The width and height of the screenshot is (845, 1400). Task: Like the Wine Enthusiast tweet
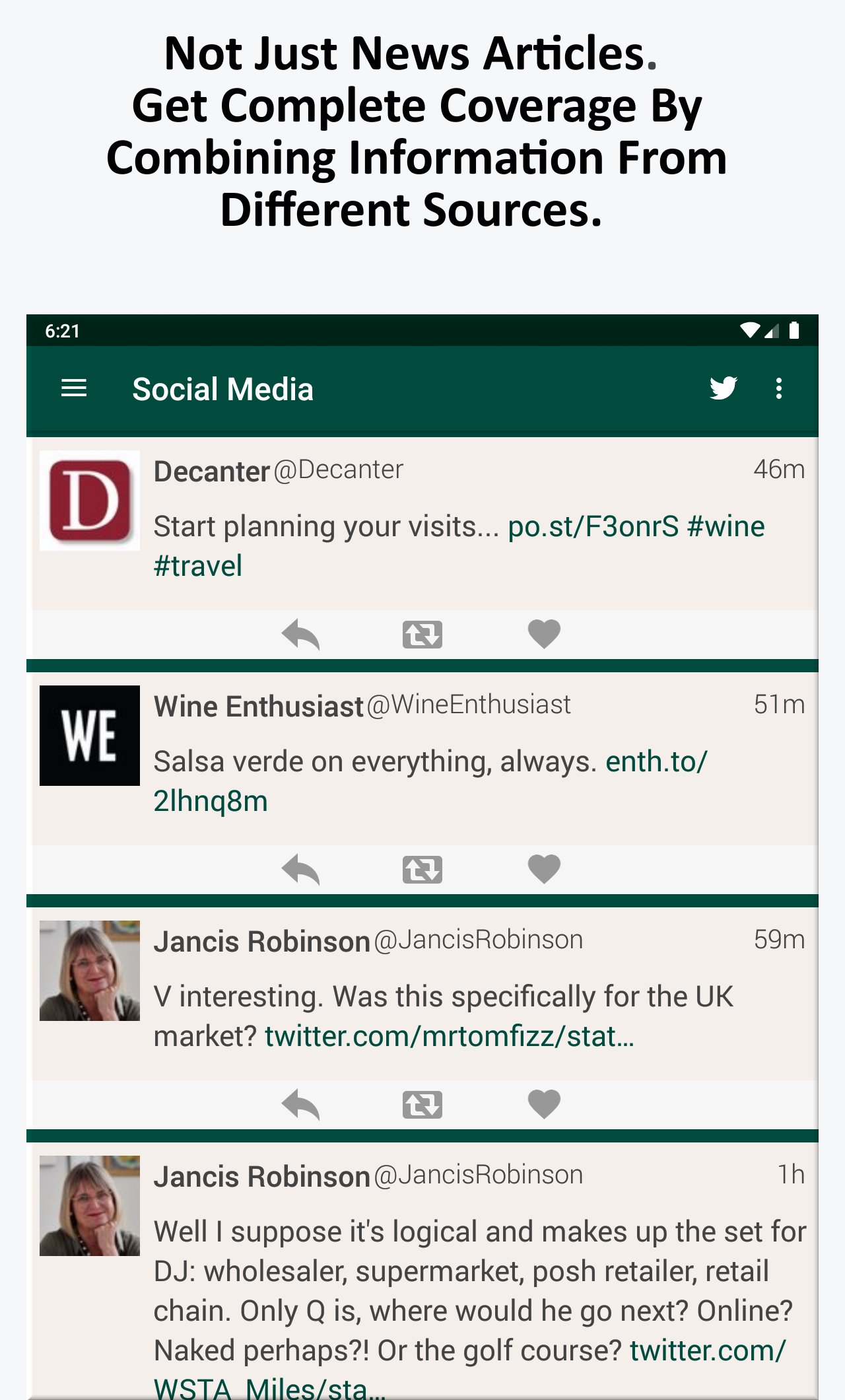(544, 870)
